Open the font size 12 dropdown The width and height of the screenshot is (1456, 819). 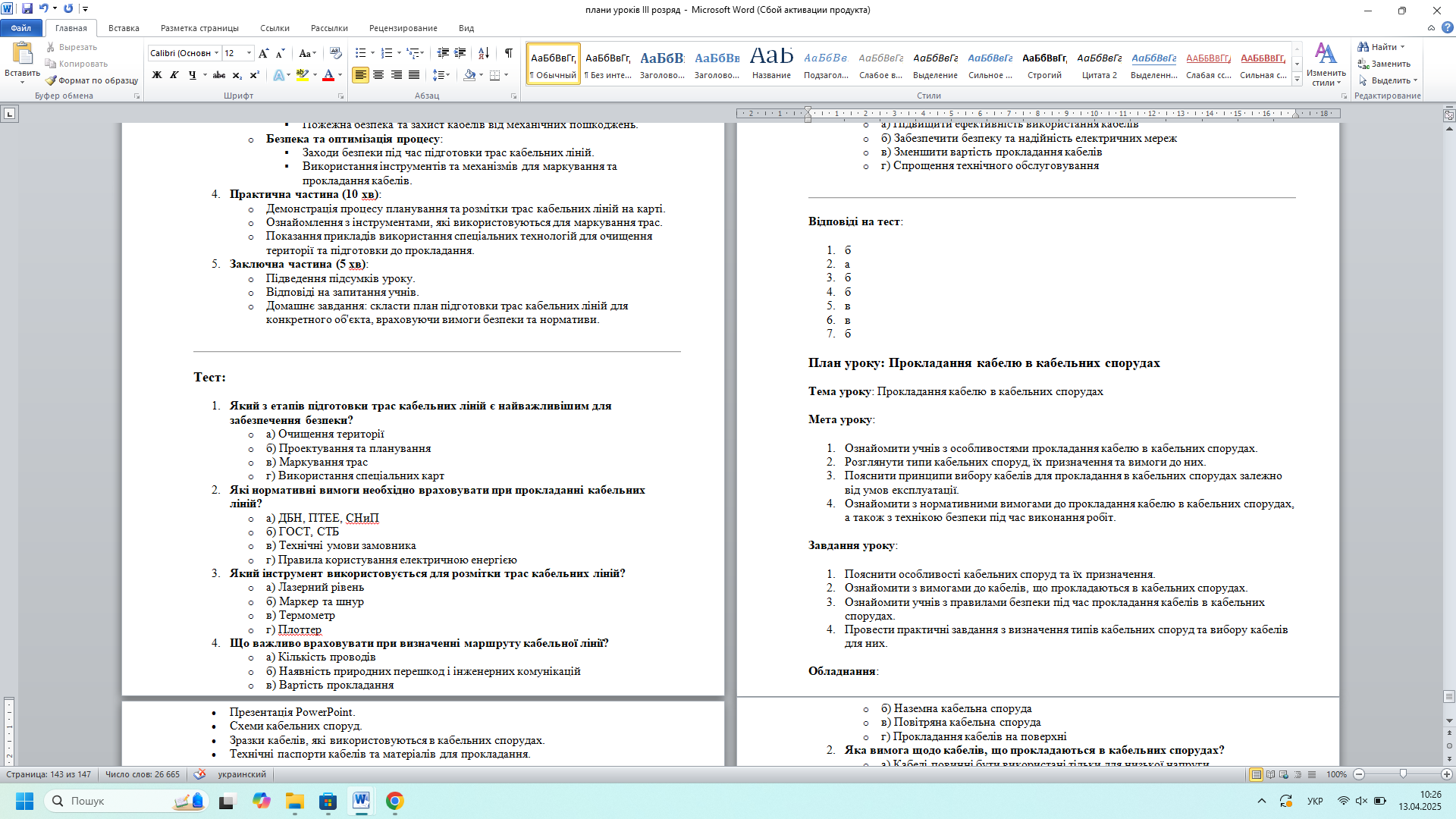click(249, 53)
